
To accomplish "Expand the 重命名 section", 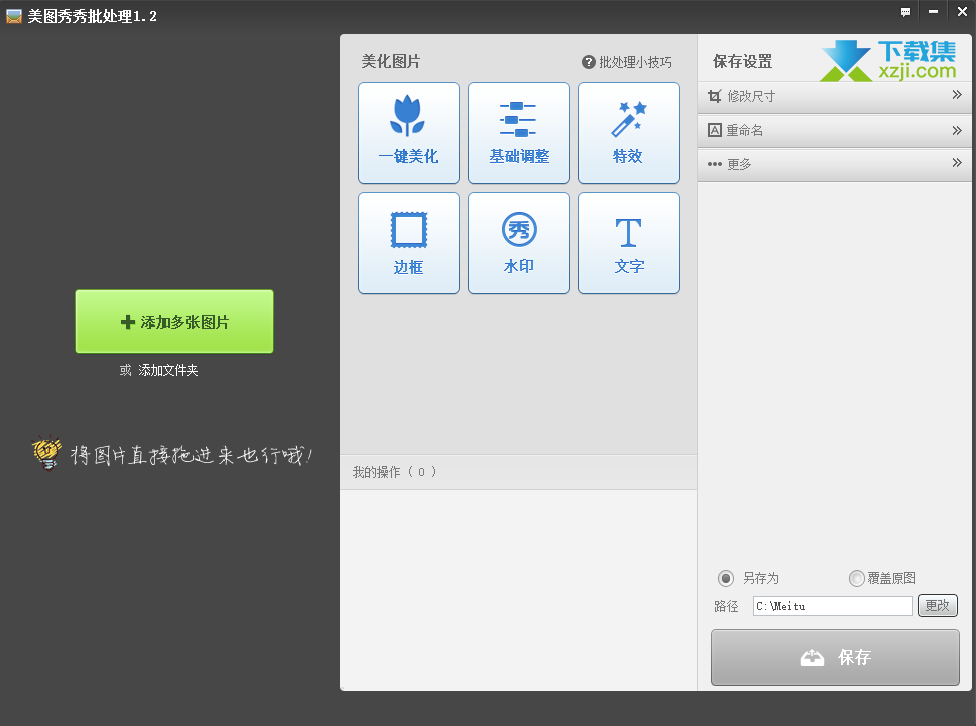I will (835, 130).
